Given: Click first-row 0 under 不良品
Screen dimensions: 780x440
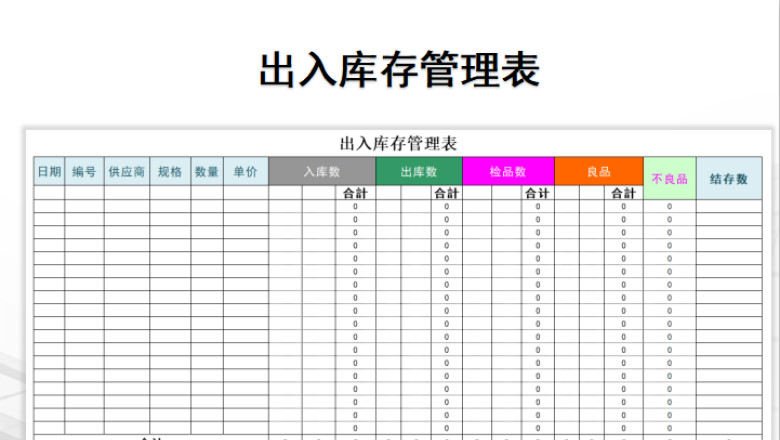Looking at the screenshot, I should click(670, 206).
